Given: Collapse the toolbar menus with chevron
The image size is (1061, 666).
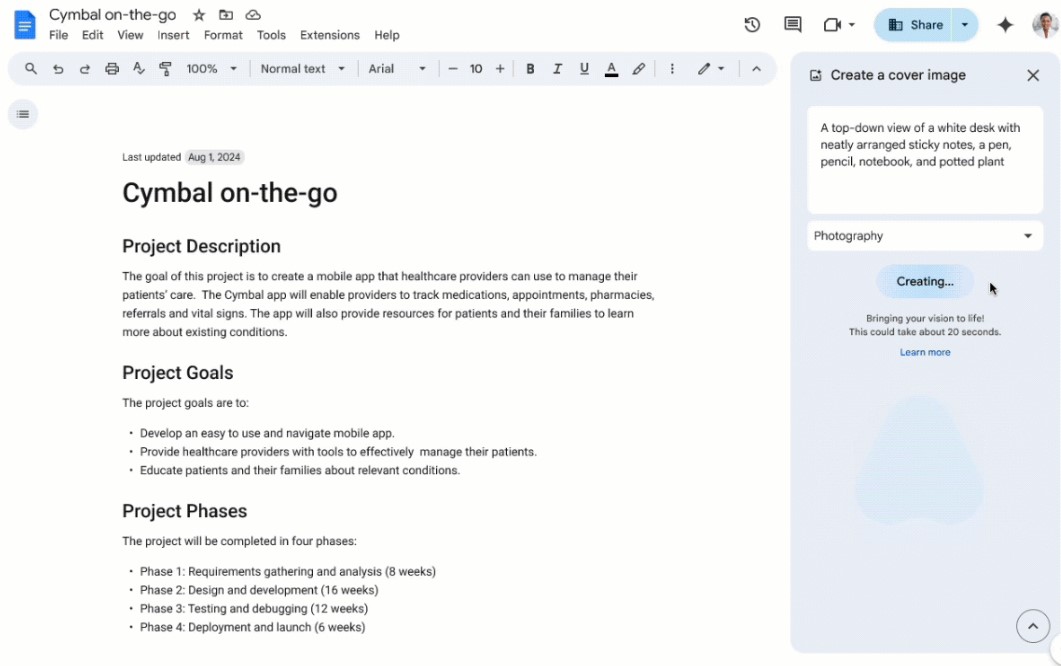Looking at the screenshot, I should (756, 68).
